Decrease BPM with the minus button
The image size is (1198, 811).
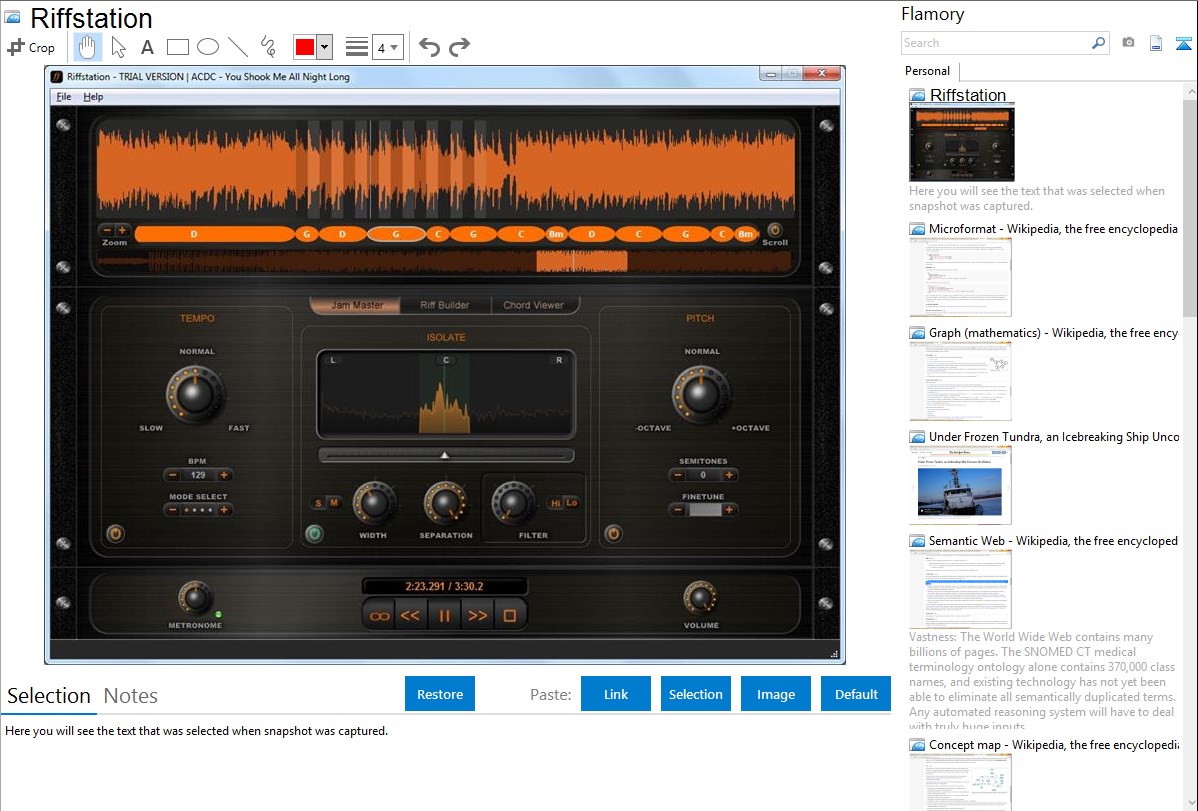click(x=173, y=475)
